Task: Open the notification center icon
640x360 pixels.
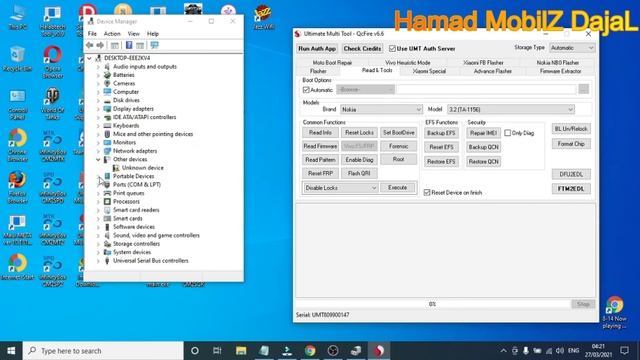Action: tap(624, 351)
